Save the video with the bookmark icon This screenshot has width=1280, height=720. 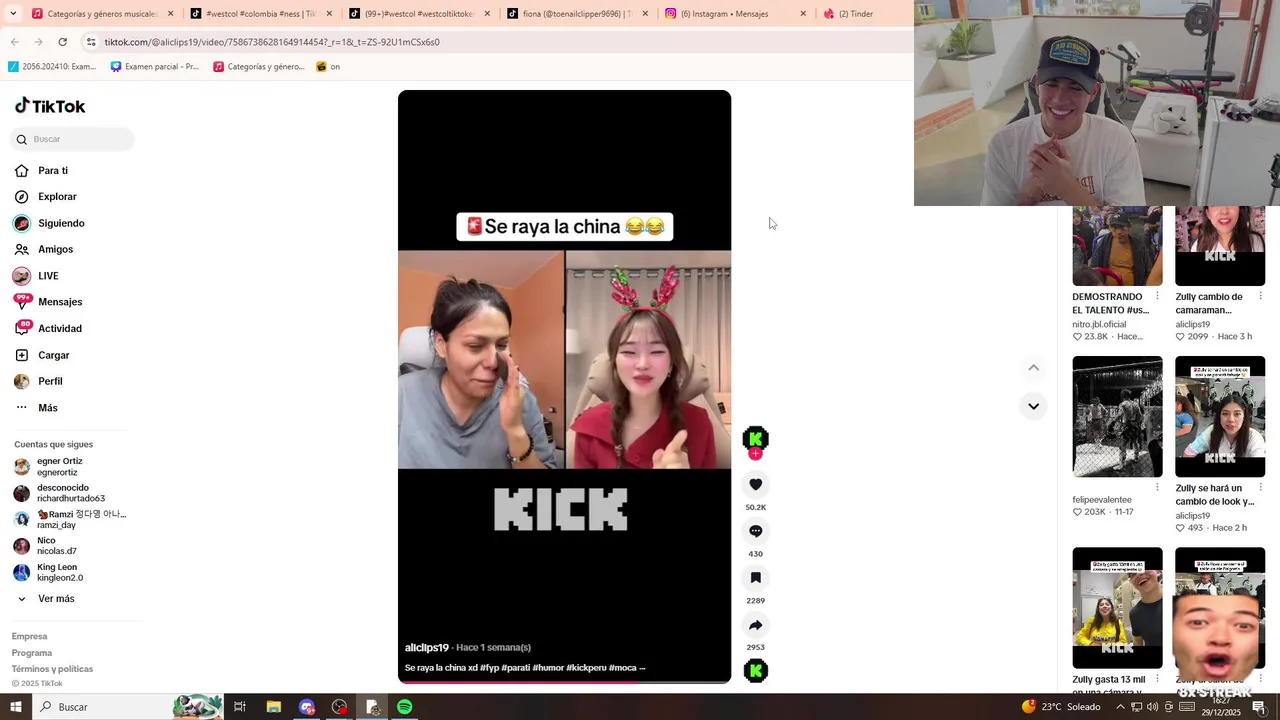755,578
